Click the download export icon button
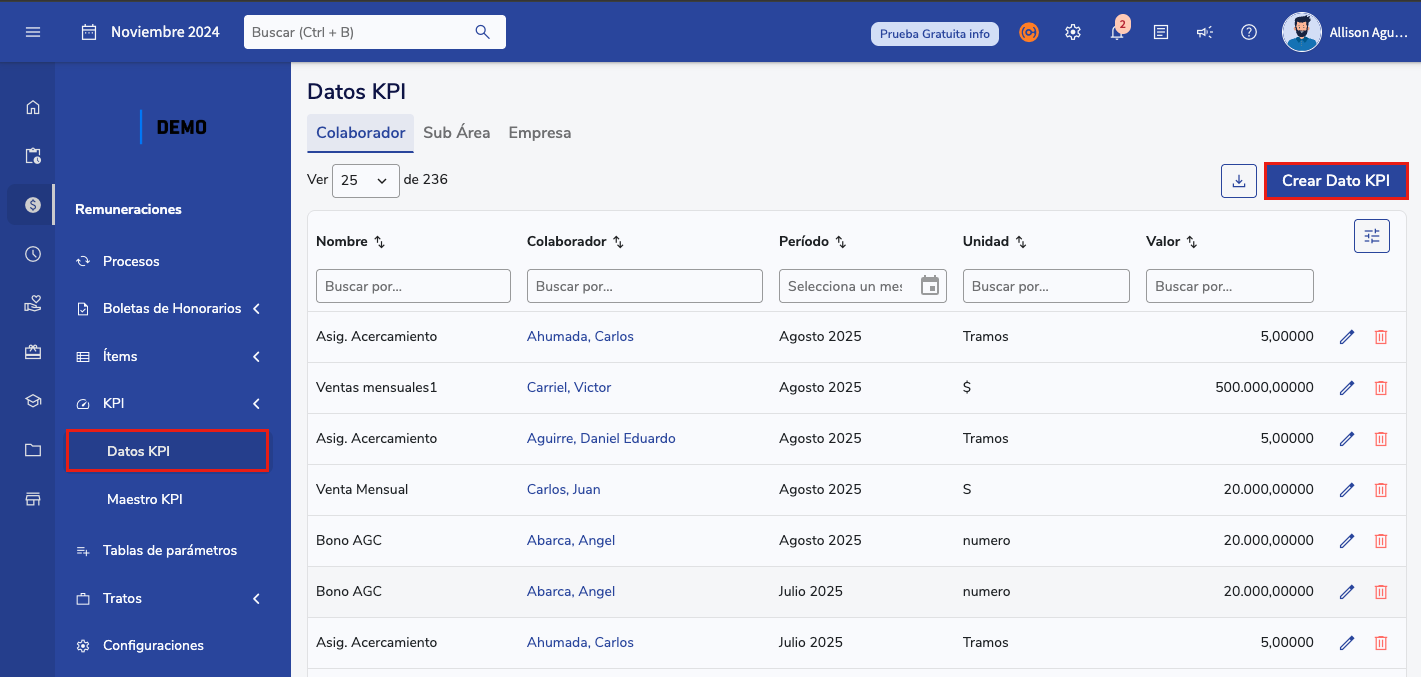This screenshot has width=1421, height=677. 1238,181
